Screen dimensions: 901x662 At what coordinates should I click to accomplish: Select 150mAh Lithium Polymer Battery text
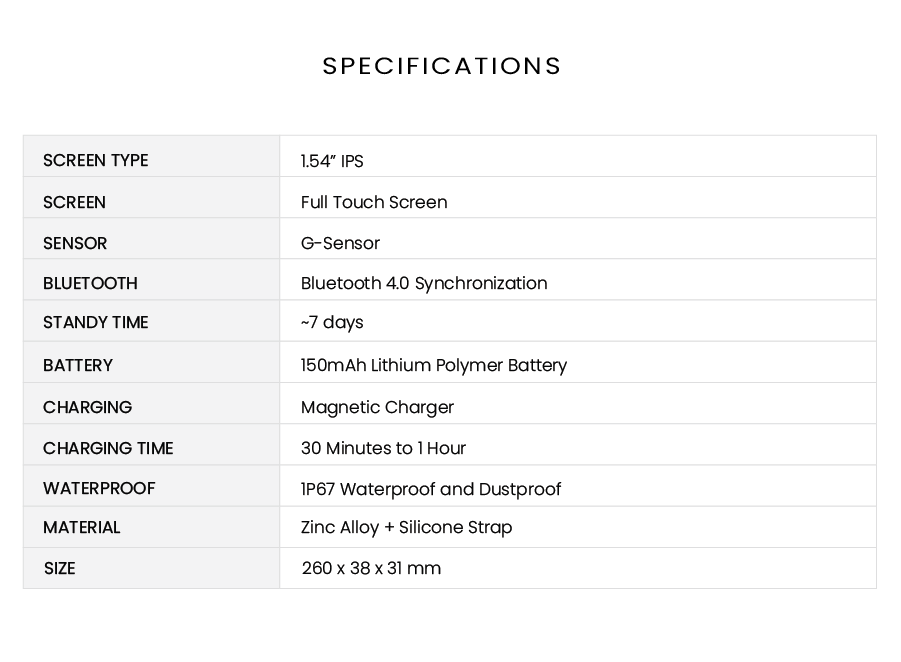[434, 365]
